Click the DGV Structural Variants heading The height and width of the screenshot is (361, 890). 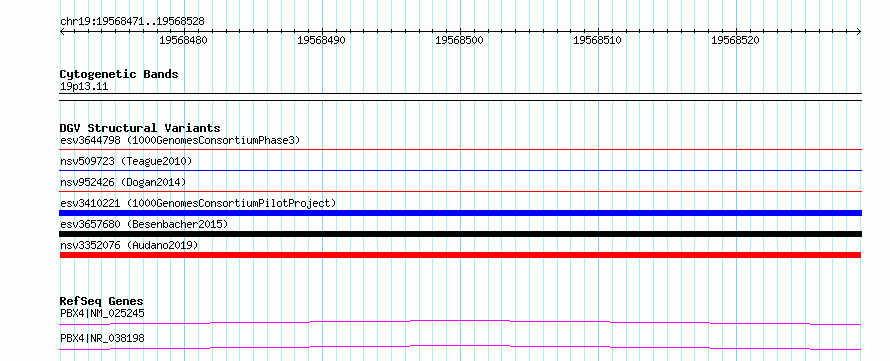pos(140,128)
